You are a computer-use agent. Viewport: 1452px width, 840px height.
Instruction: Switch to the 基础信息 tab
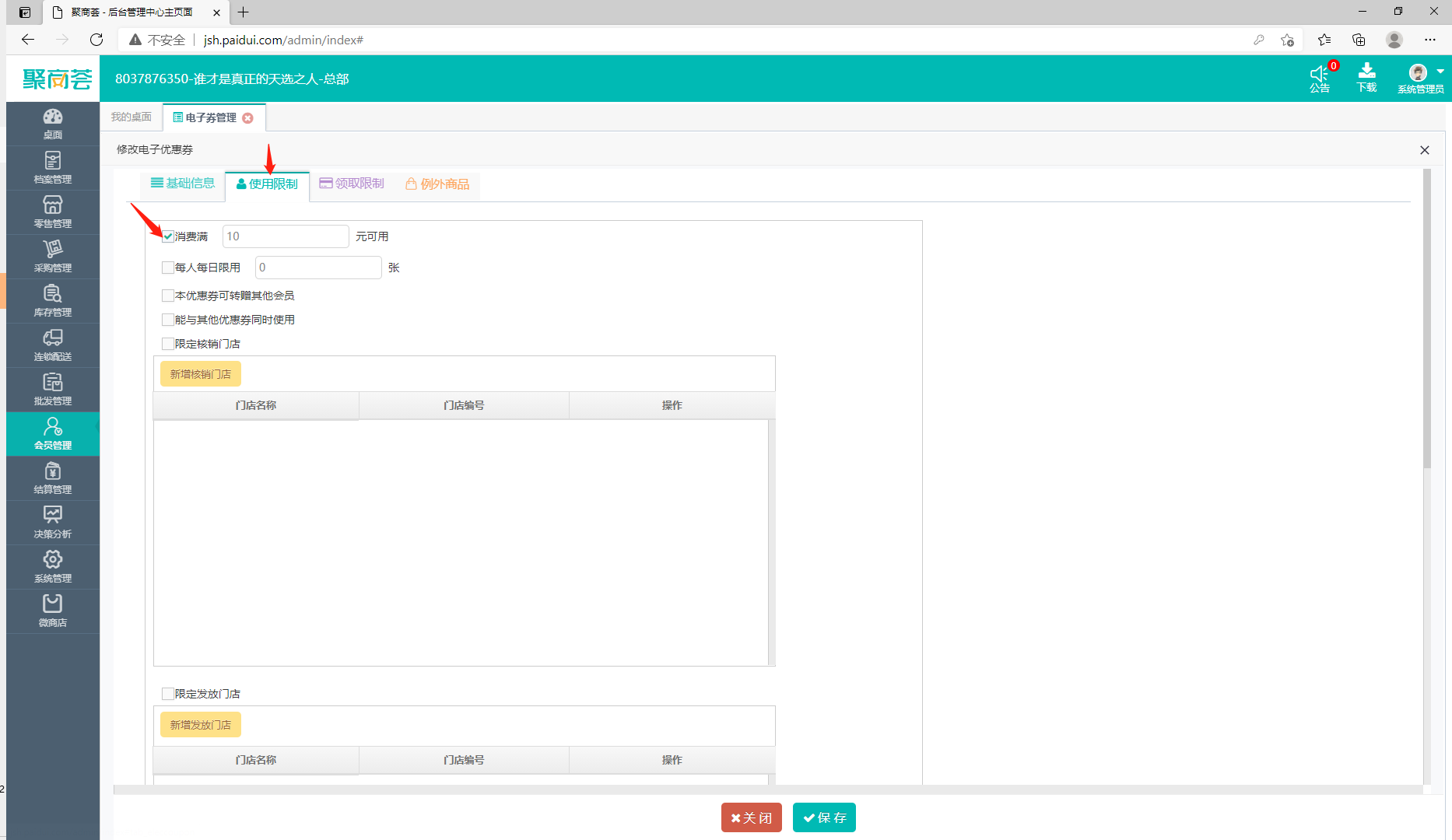pyautogui.click(x=183, y=184)
